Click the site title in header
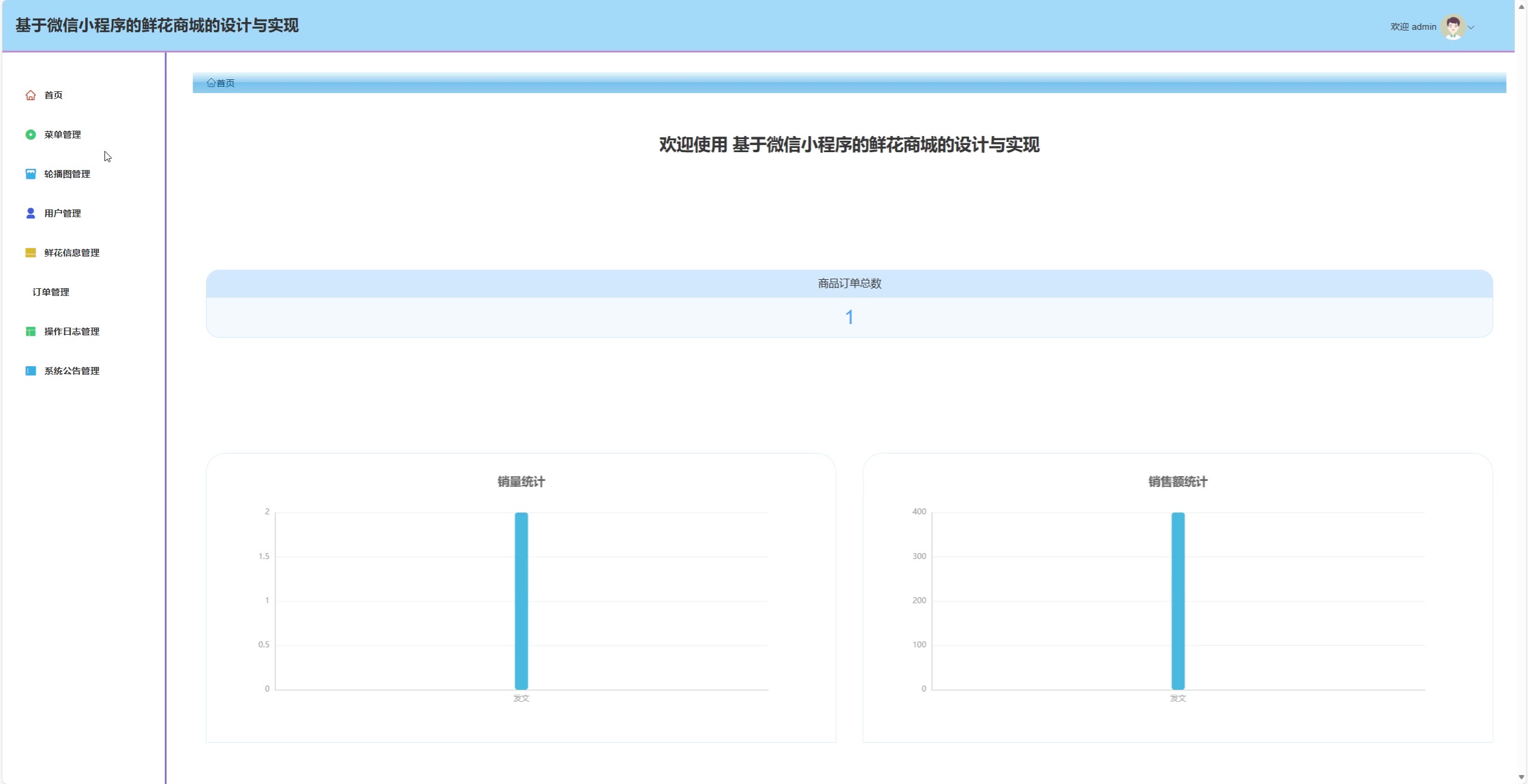 157,26
